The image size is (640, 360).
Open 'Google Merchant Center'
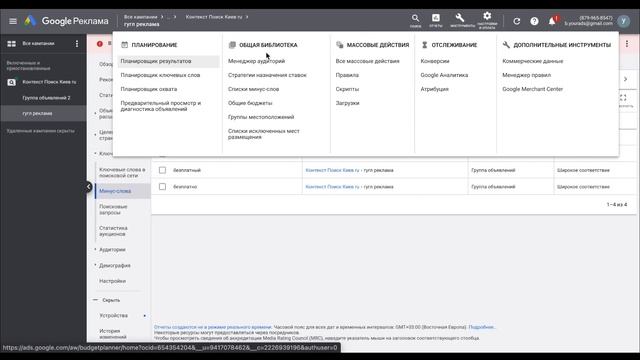(532, 89)
